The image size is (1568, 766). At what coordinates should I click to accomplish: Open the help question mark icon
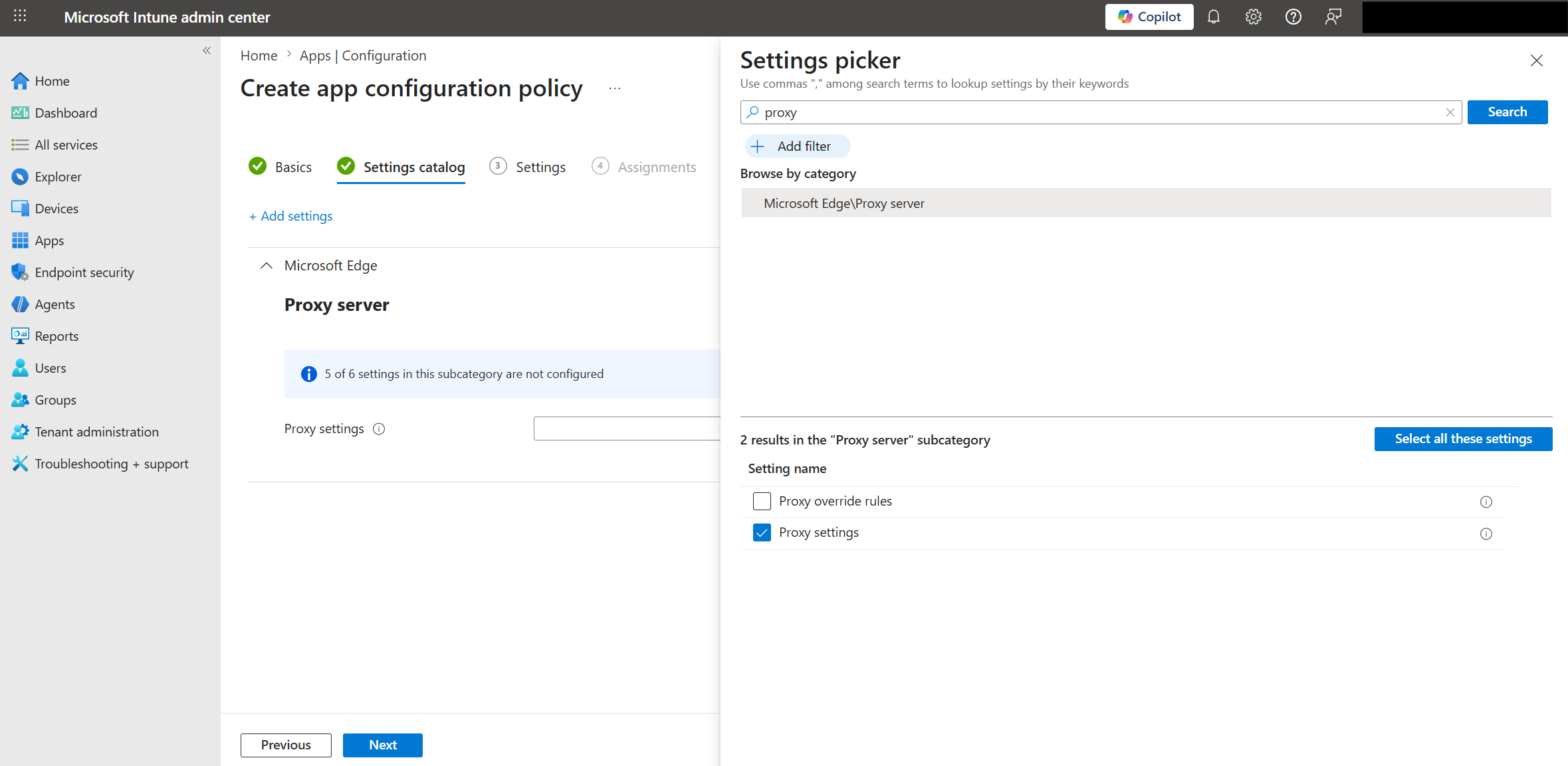coord(1293,17)
